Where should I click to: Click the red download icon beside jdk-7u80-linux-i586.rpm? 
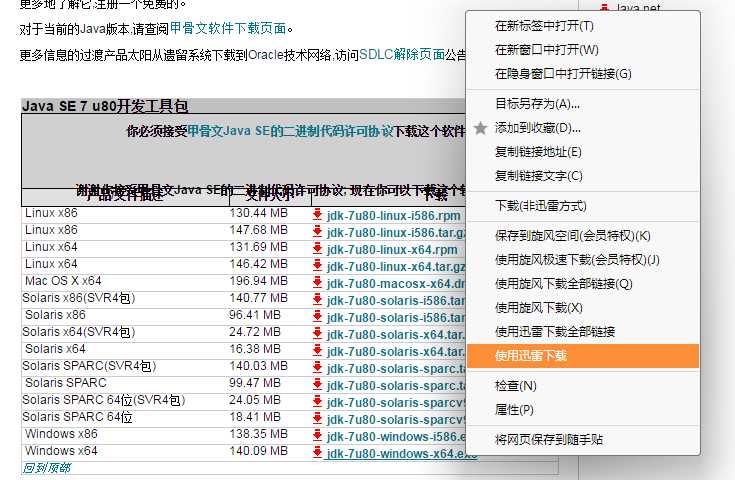pos(317,215)
